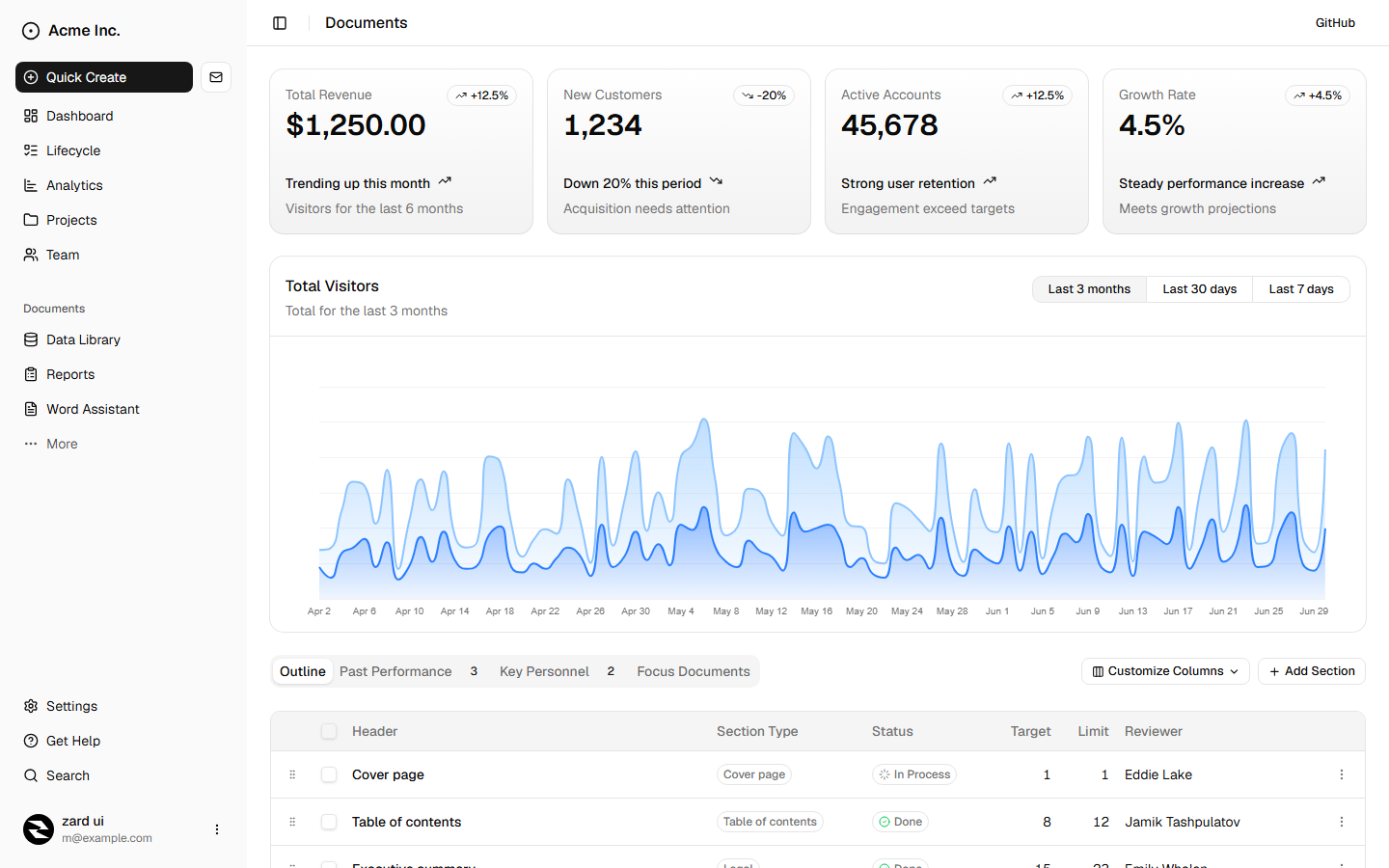Open Dashboard from the sidebar

123,116
